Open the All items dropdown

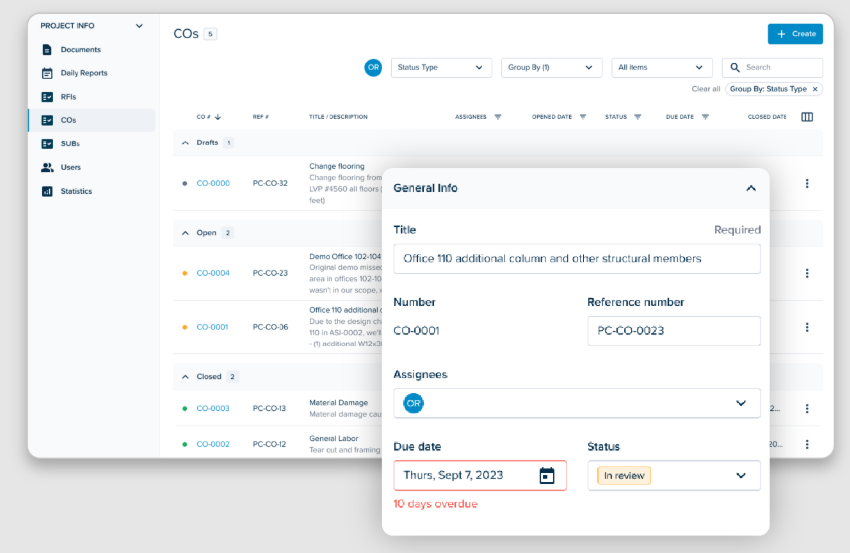[x=661, y=68]
